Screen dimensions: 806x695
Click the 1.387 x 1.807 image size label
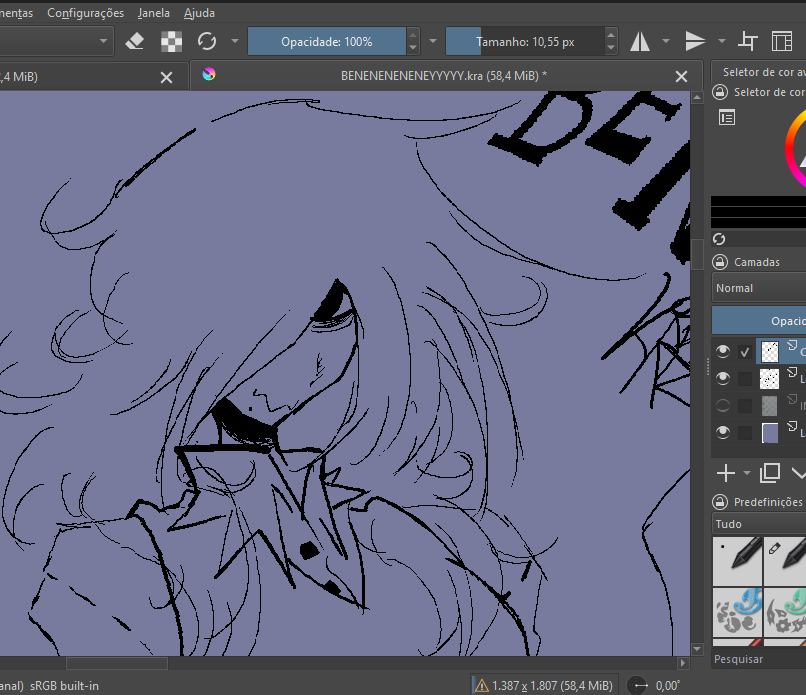552,686
